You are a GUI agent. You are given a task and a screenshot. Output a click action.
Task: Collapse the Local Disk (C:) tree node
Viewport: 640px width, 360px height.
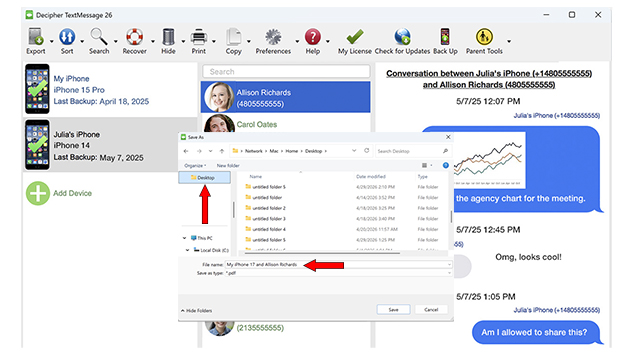(x=187, y=250)
